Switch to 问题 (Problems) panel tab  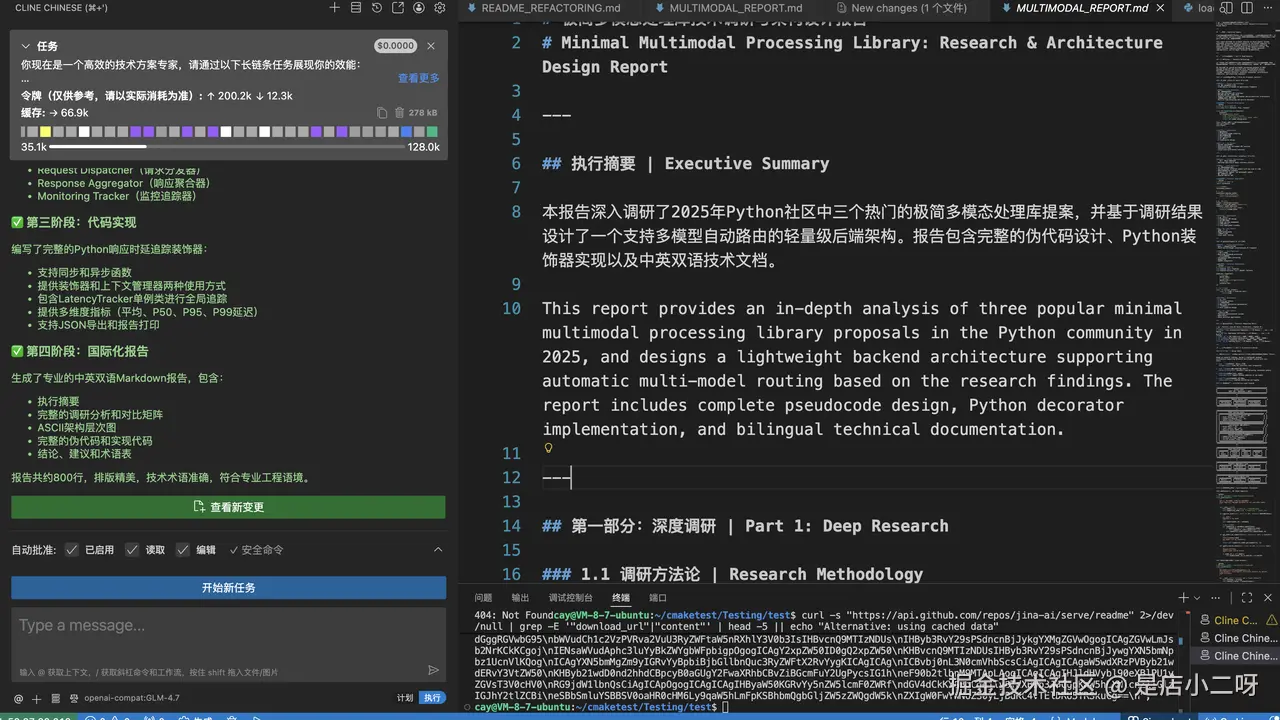483,597
